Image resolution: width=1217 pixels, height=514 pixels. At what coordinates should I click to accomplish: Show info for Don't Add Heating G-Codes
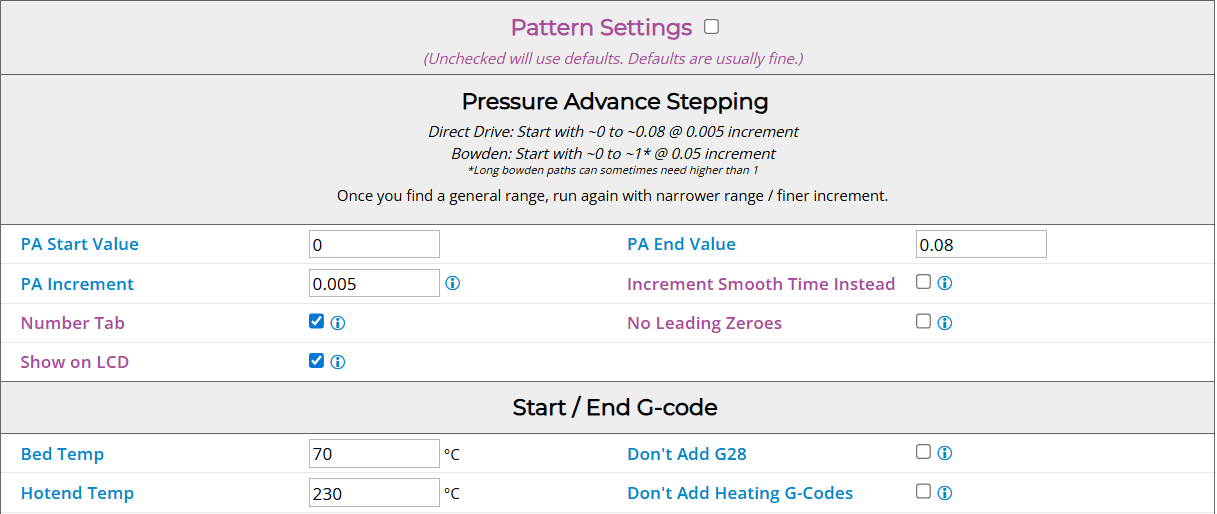[945, 493]
